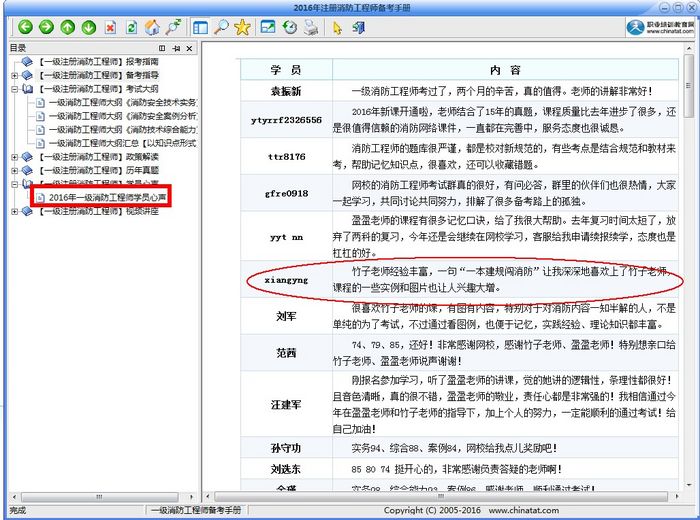Screen dimensions: 700x520
Task: Go back with the green left arrow
Action: click(x=25, y=27)
